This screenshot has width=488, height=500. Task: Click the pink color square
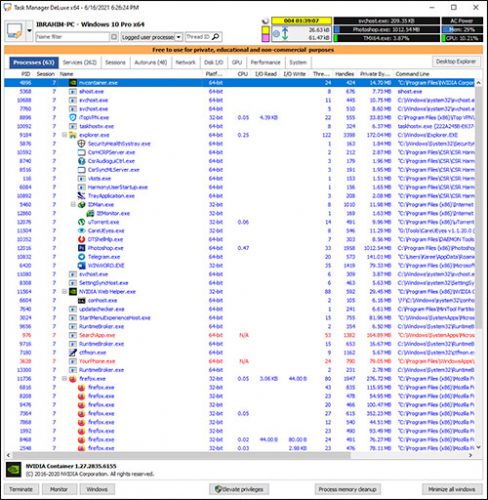pyautogui.click(x=266, y=38)
